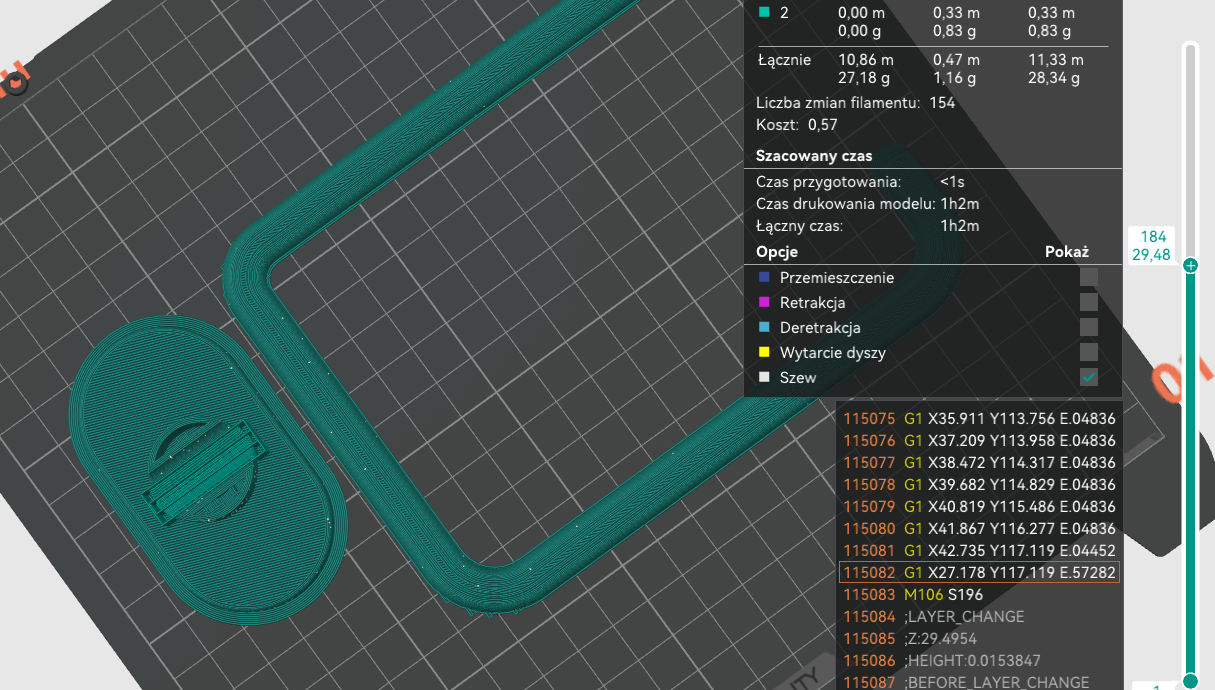This screenshot has width=1215, height=690.
Task: Select highlighted G-code line 115082
Action: [x=978, y=573]
